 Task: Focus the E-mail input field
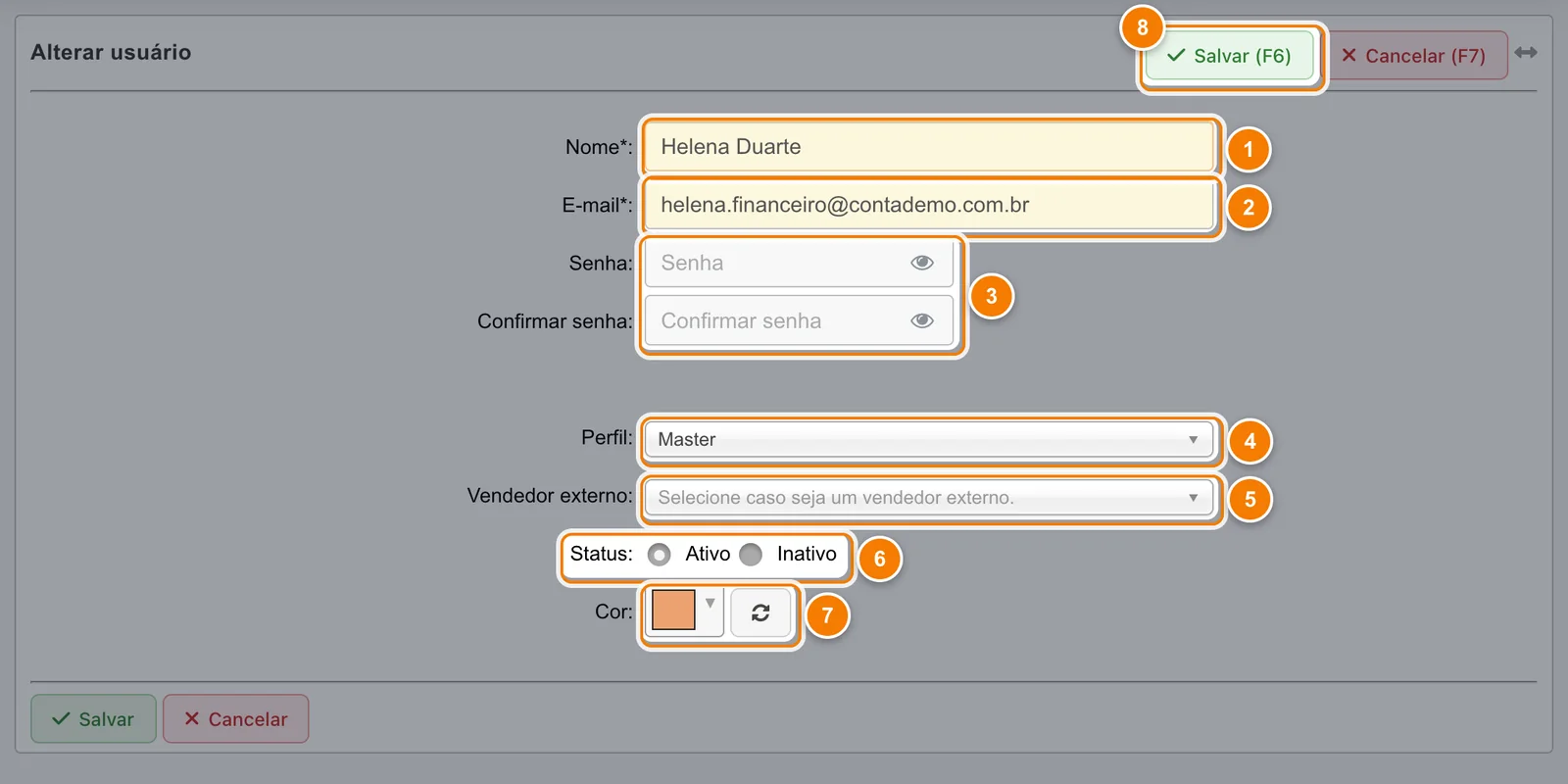[x=929, y=205]
